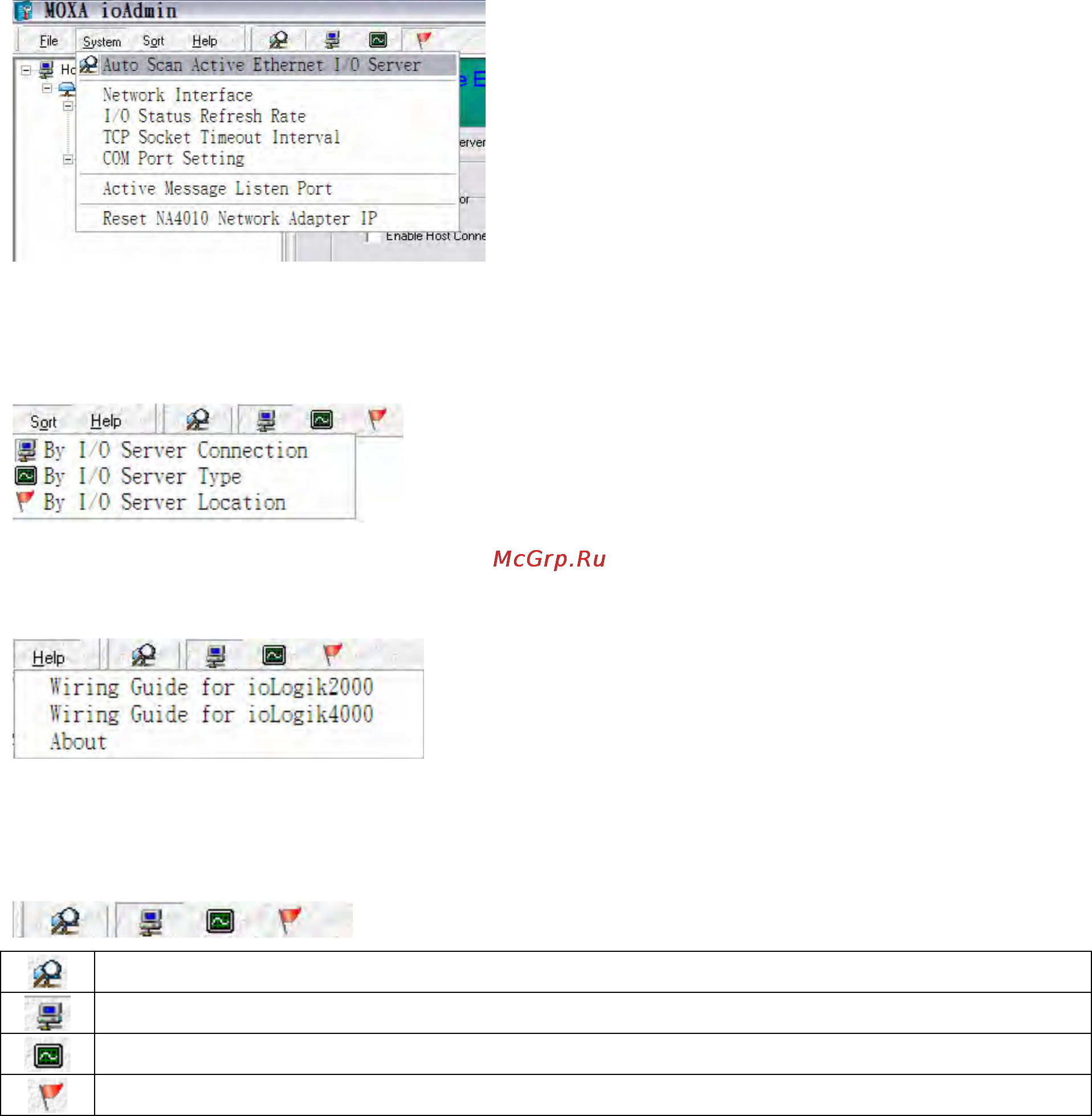Click the red flag icon in the fourth table row
The height and width of the screenshot is (1116, 1092).
[51, 1095]
